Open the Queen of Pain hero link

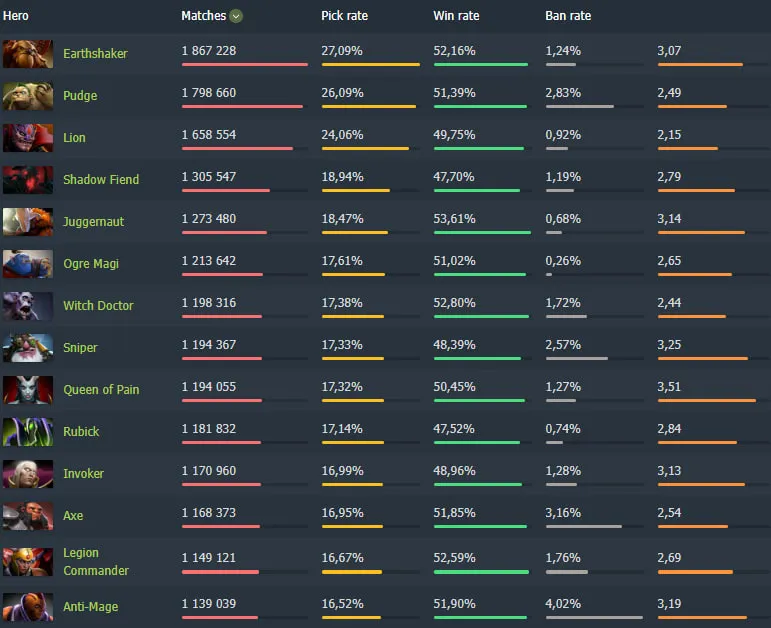tap(101, 390)
